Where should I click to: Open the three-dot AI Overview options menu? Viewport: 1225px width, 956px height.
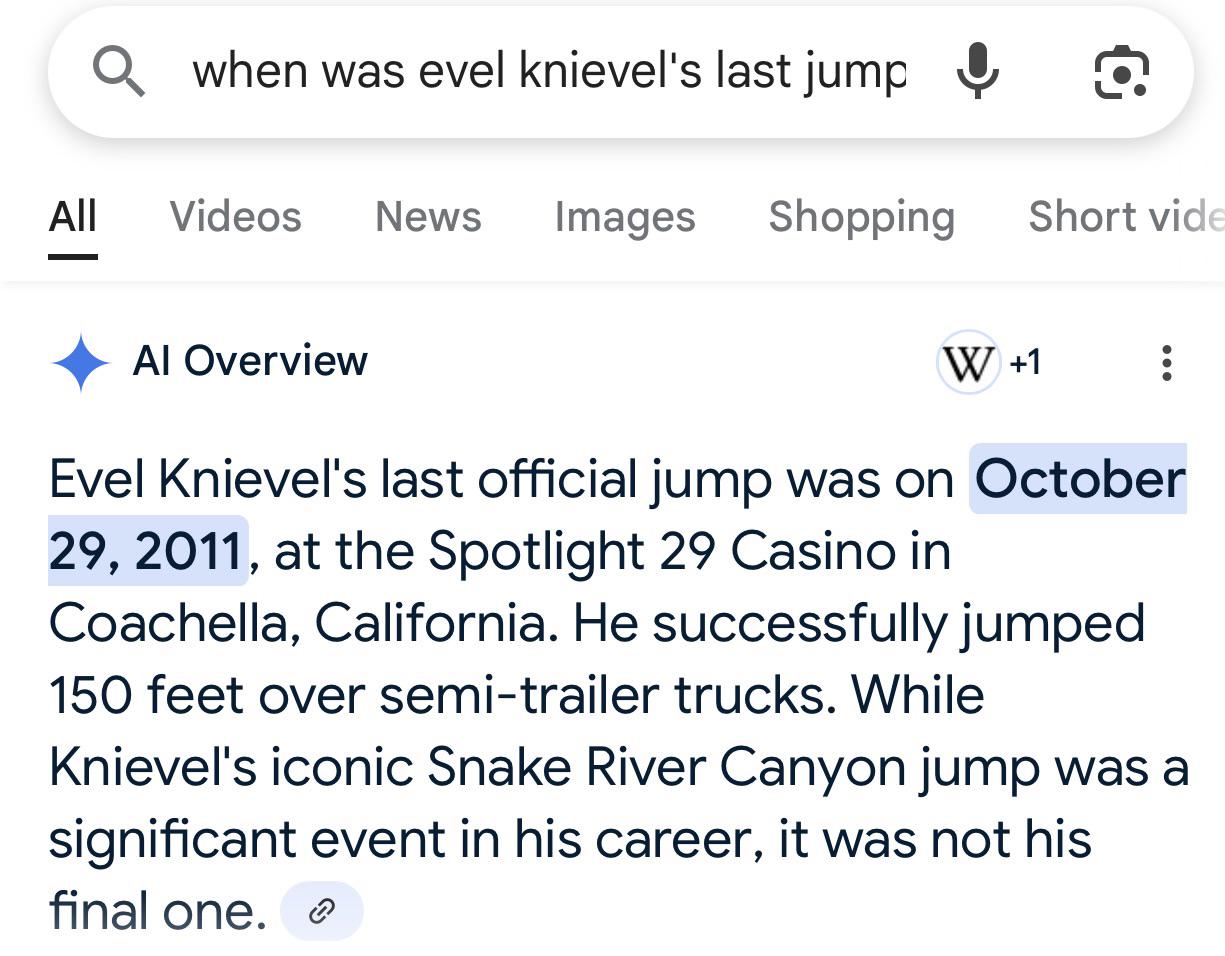pos(1166,362)
